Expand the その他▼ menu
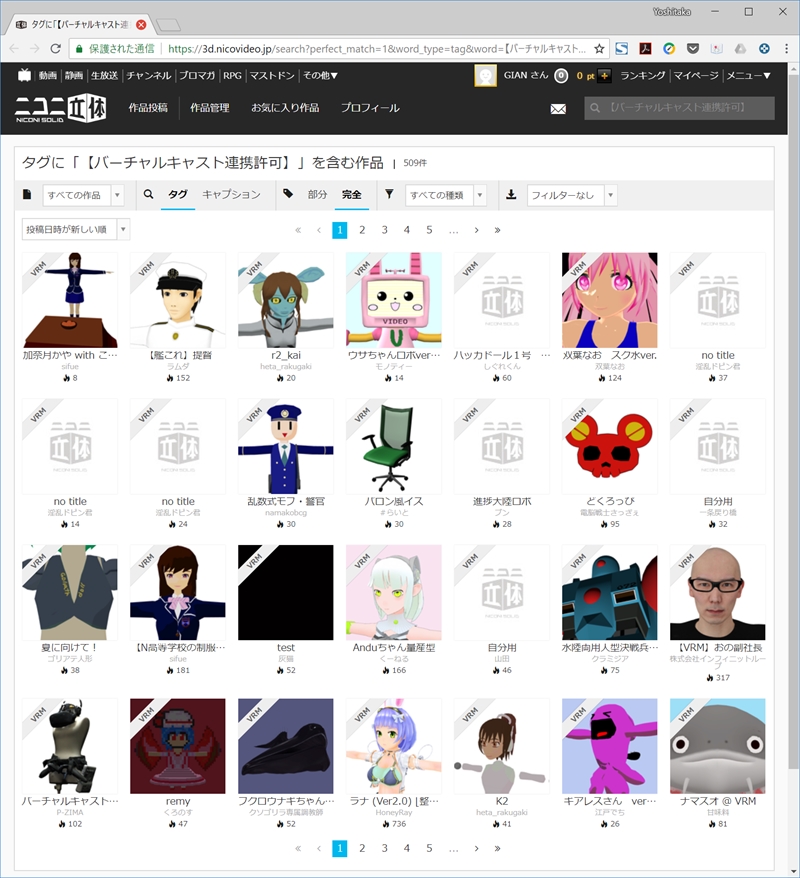This screenshot has height=878, width=800. point(320,76)
